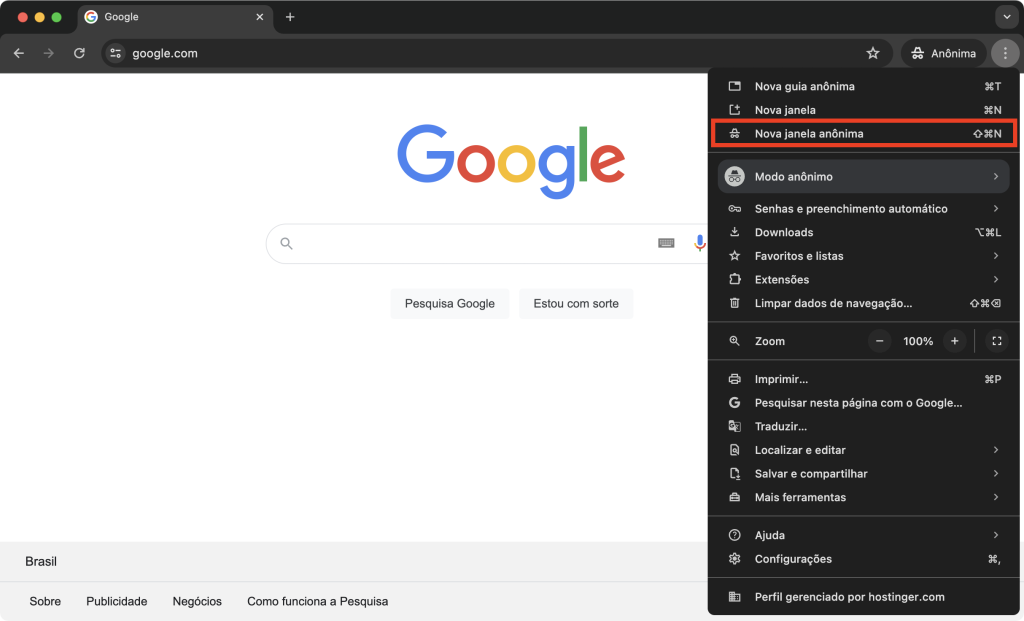The image size is (1024, 621).
Task: Click the microphone voice search icon
Action: [x=699, y=243]
